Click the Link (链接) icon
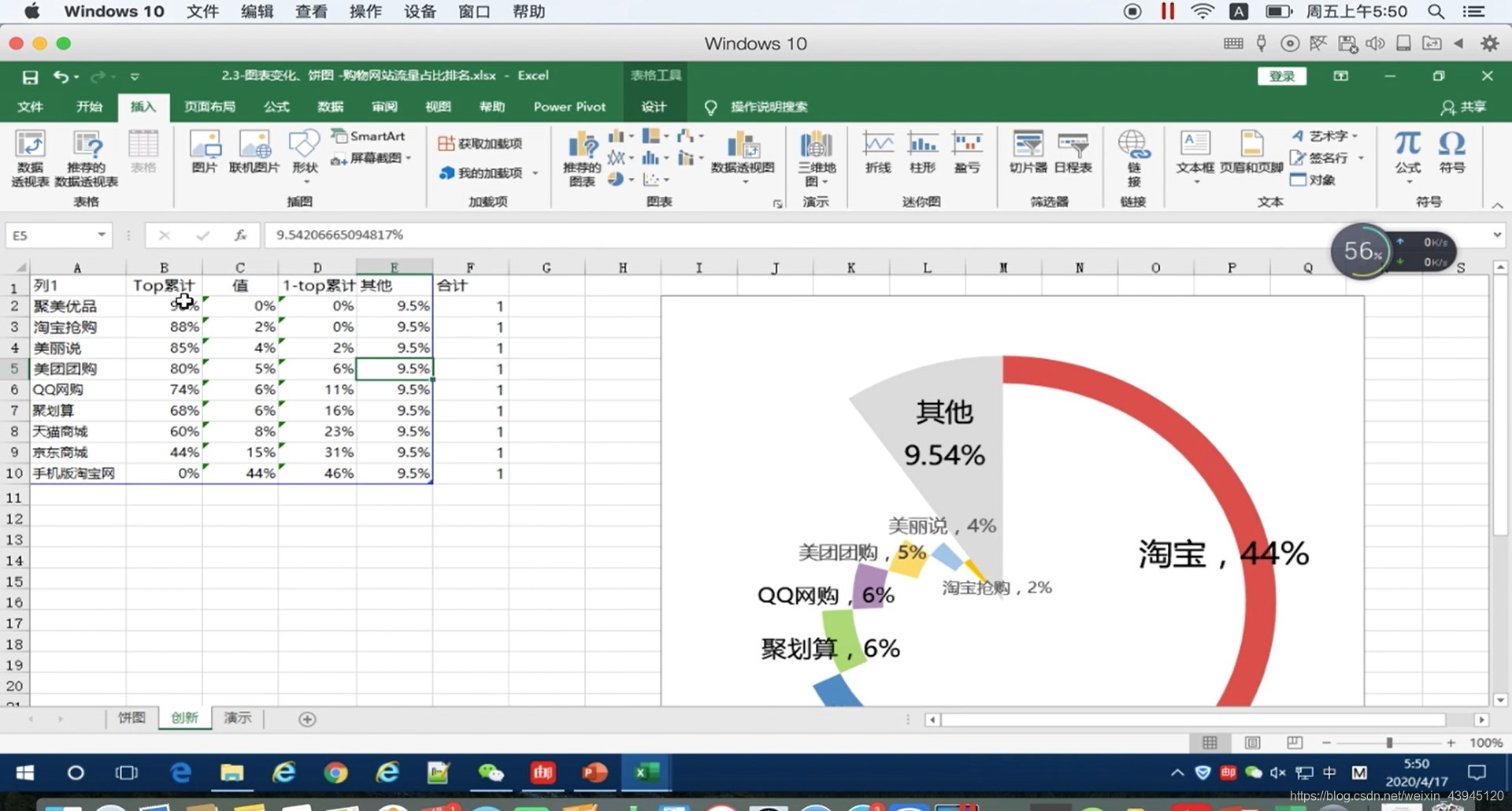Viewport: 1512px width, 811px height. tap(1133, 159)
